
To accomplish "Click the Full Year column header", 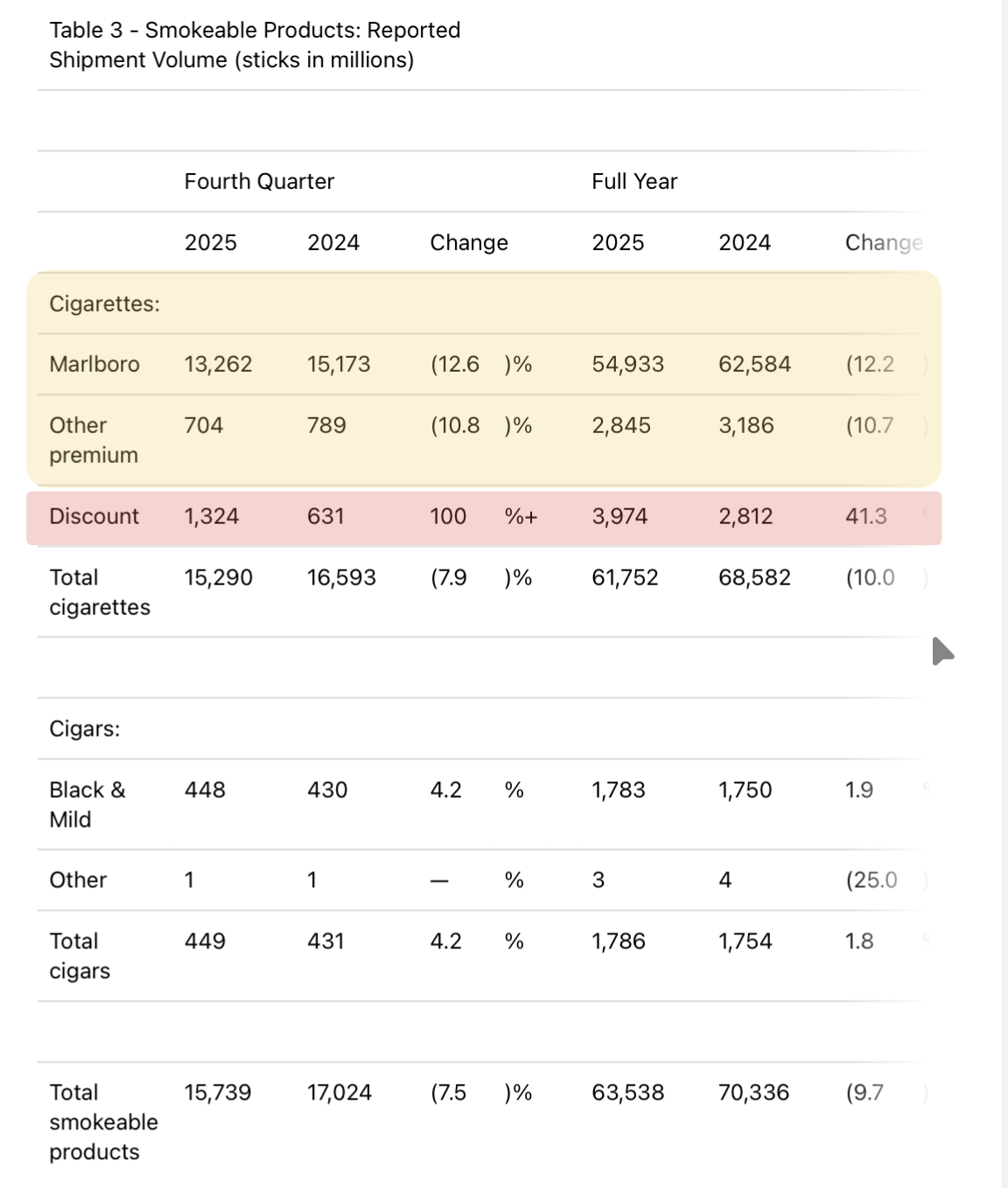I will tap(634, 181).
